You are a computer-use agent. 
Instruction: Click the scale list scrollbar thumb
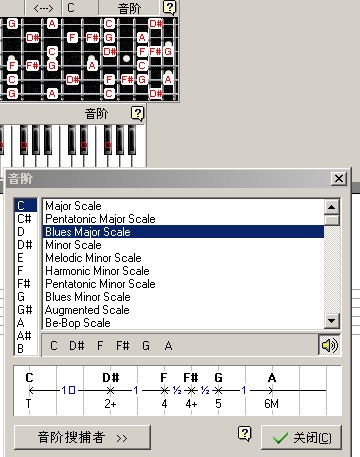point(332,220)
